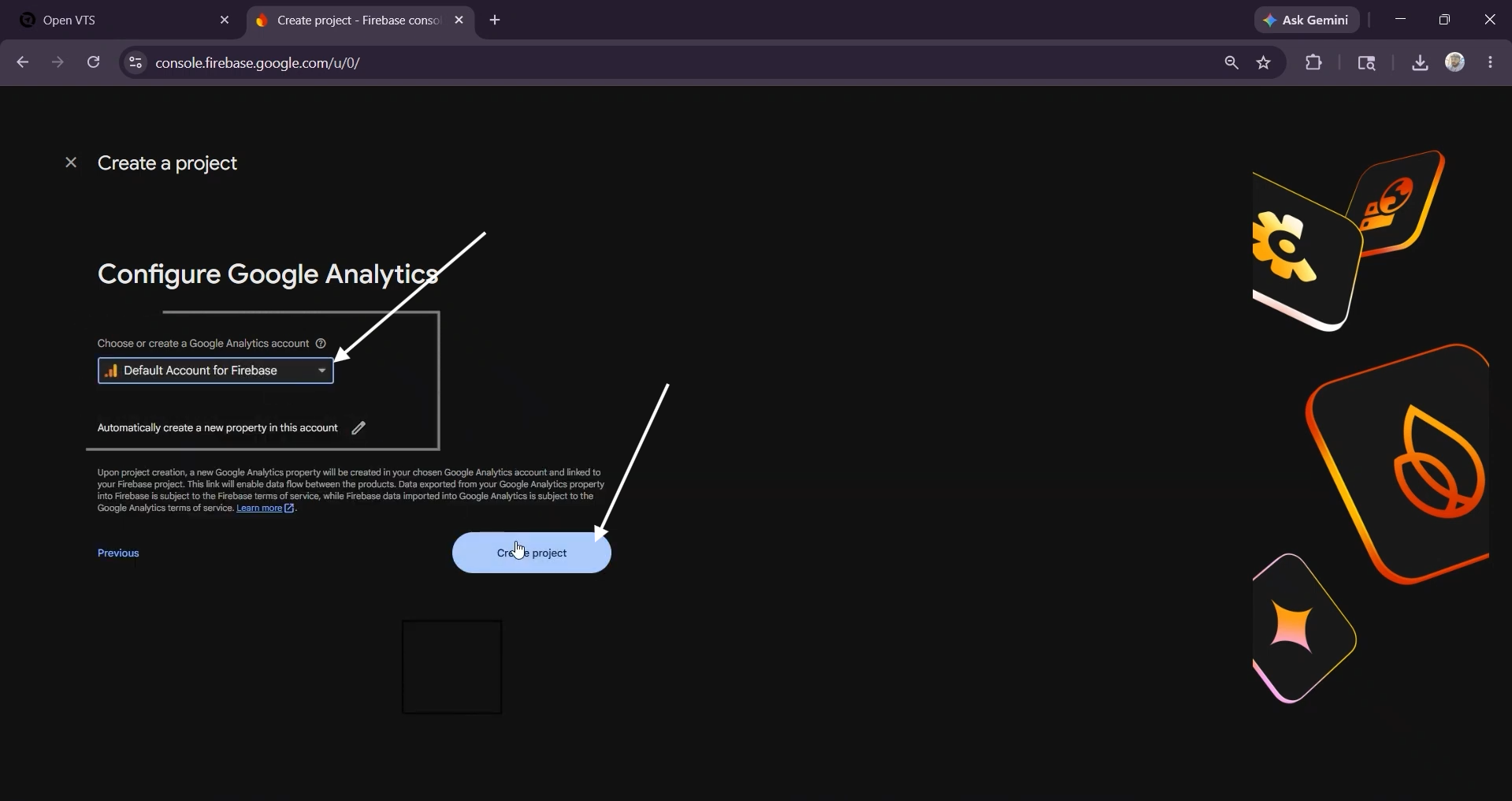Viewport: 1512px width, 801px height.
Task: Show browser downloads
Action: click(1420, 63)
